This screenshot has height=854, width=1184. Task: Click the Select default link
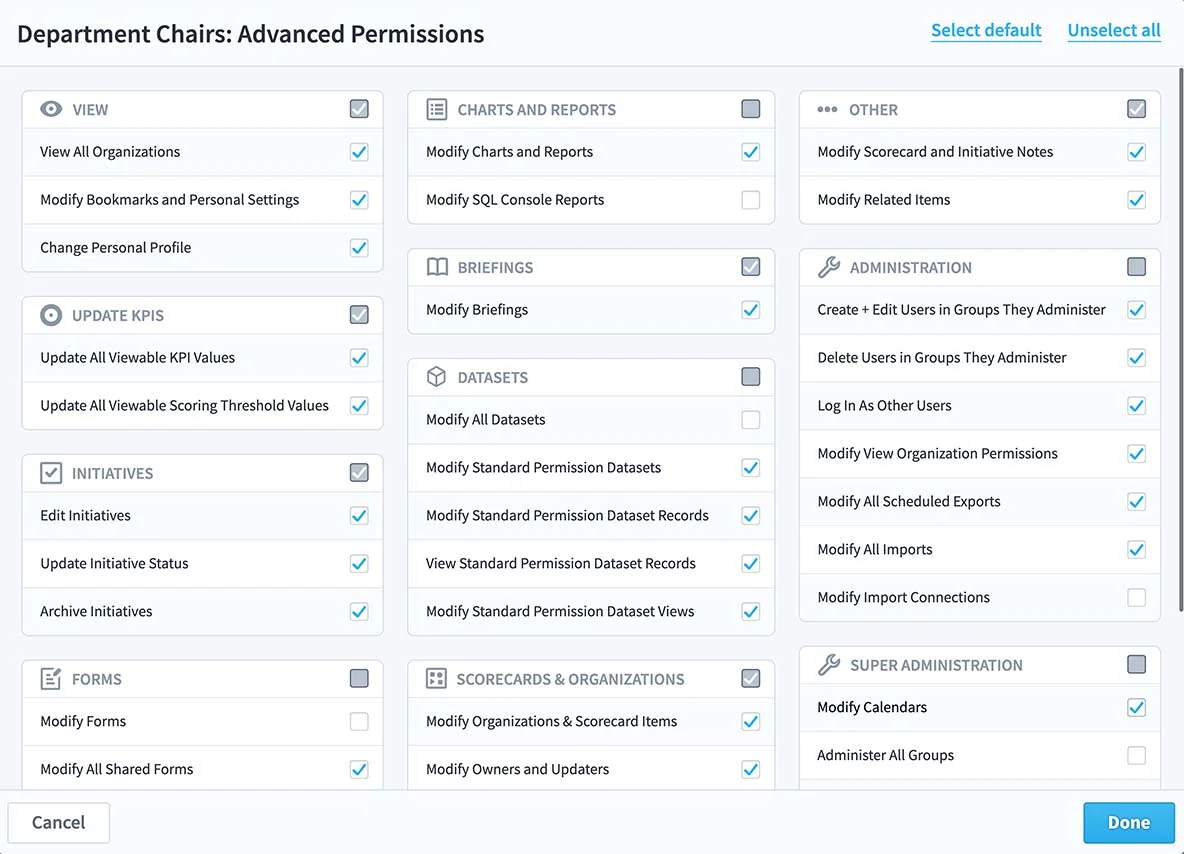click(x=986, y=30)
